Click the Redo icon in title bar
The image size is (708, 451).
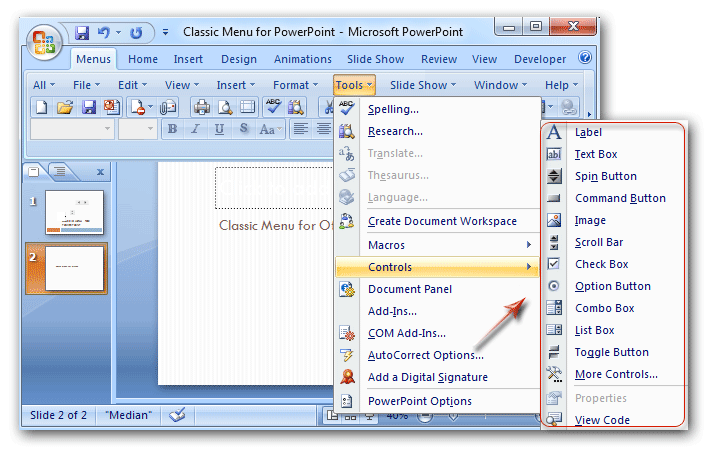coord(136,33)
